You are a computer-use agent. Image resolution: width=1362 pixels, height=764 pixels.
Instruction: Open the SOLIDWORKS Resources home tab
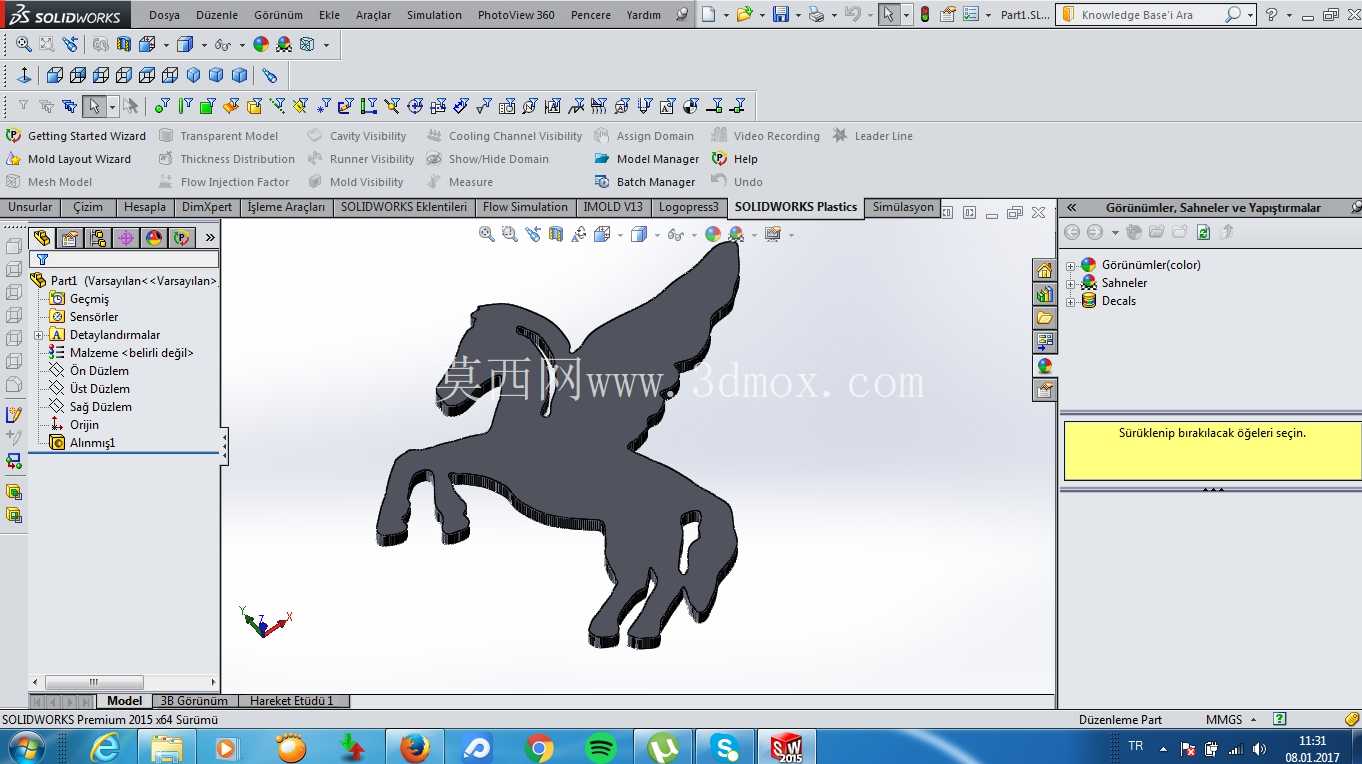[1044, 271]
